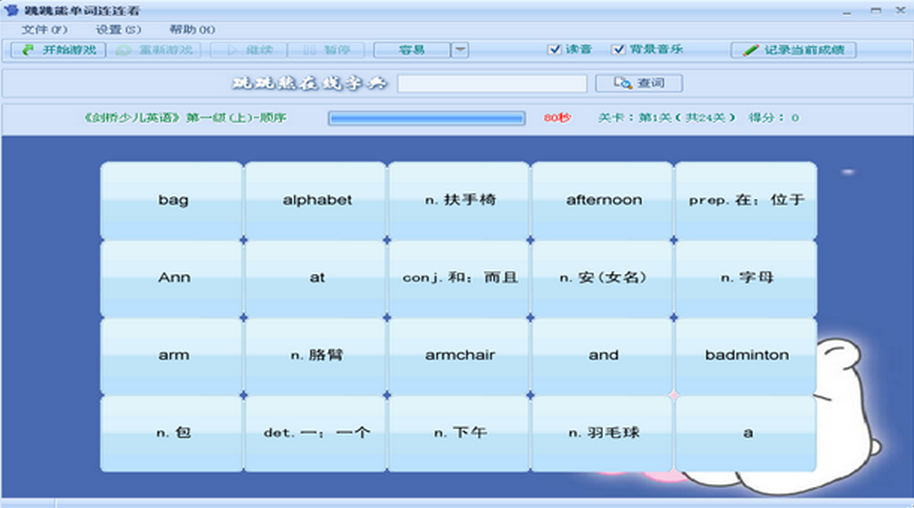Select the 'a' word card
Image resolution: width=914 pixels, height=508 pixels.
click(x=746, y=434)
